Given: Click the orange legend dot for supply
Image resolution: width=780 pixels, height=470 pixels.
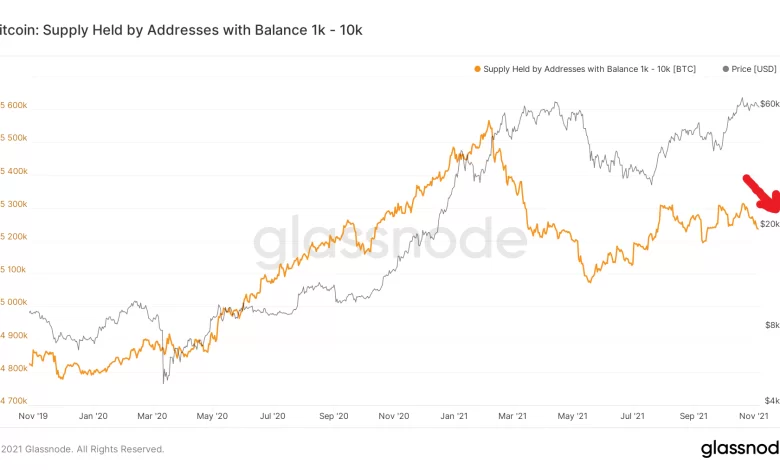Looking at the screenshot, I should 476,70.
